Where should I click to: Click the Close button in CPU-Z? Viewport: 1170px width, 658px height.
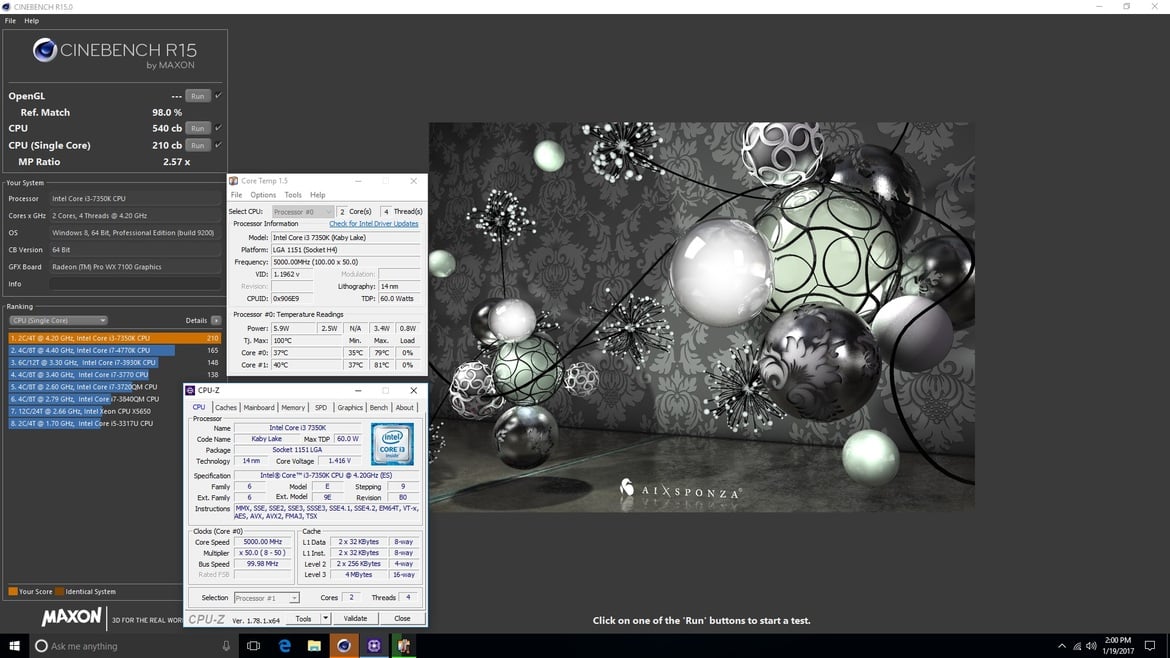402,618
